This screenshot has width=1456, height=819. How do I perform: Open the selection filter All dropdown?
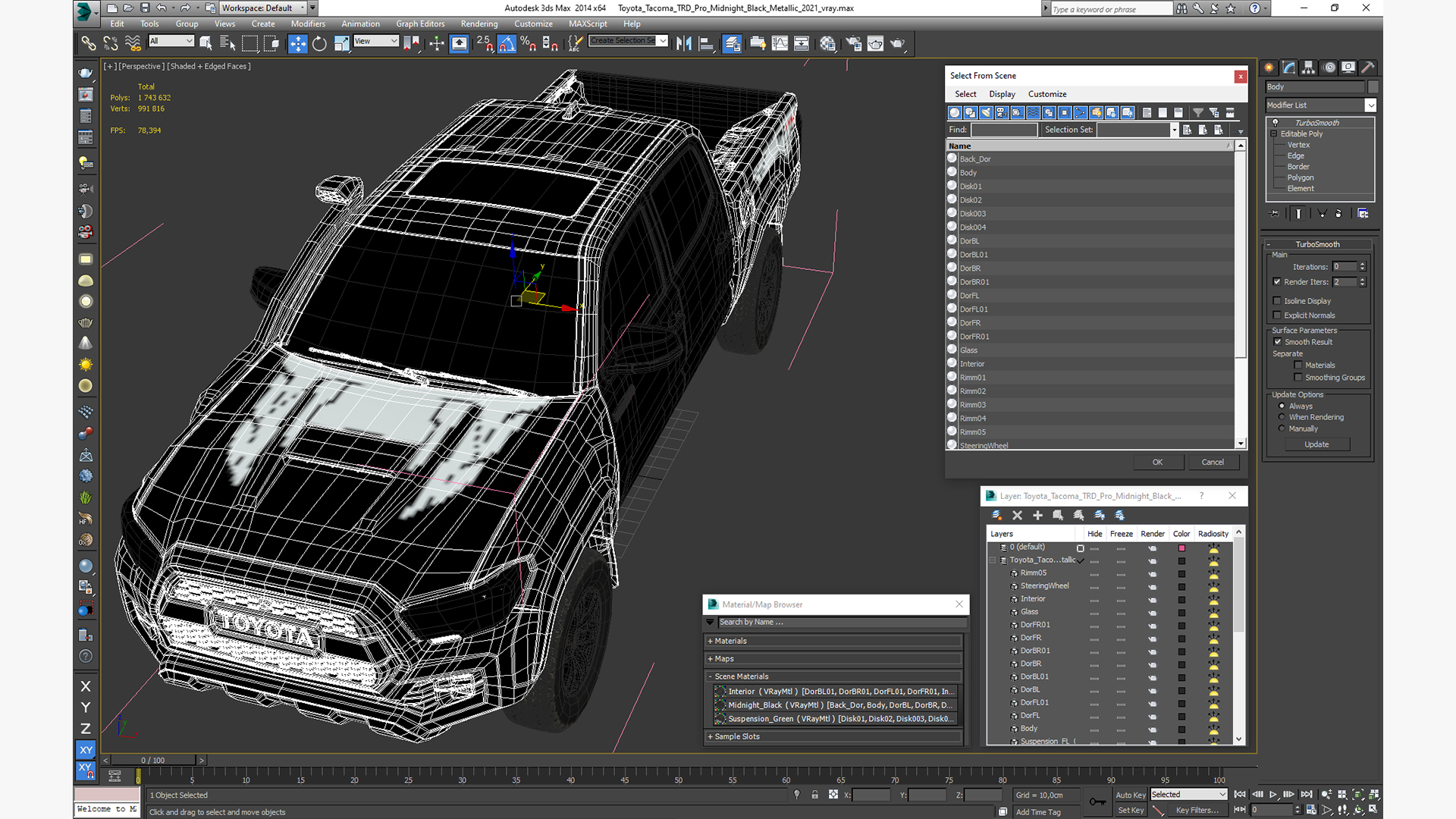(171, 41)
